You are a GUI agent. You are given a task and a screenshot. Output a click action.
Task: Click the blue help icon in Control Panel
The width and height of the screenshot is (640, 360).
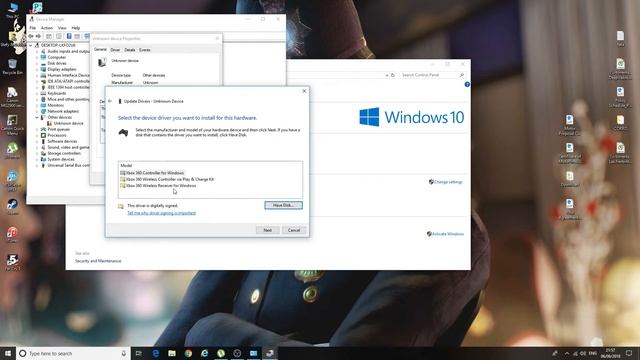click(x=467, y=84)
